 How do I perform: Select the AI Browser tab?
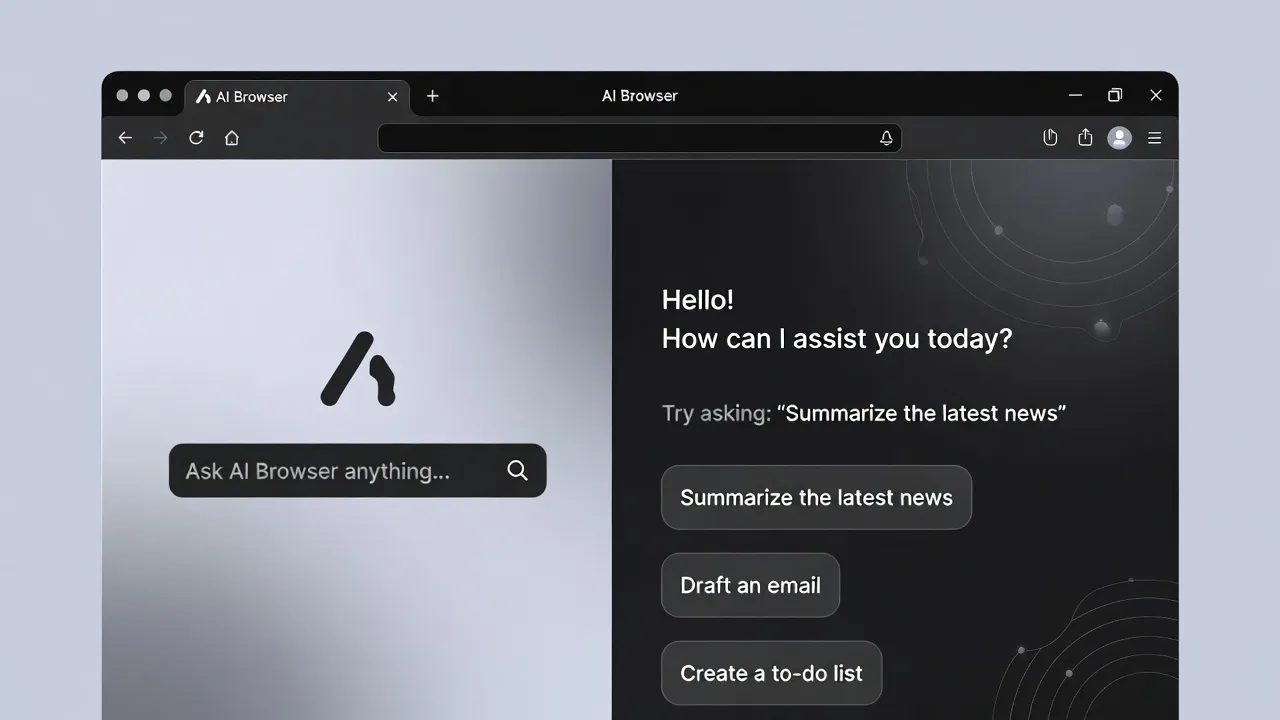[280, 97]
